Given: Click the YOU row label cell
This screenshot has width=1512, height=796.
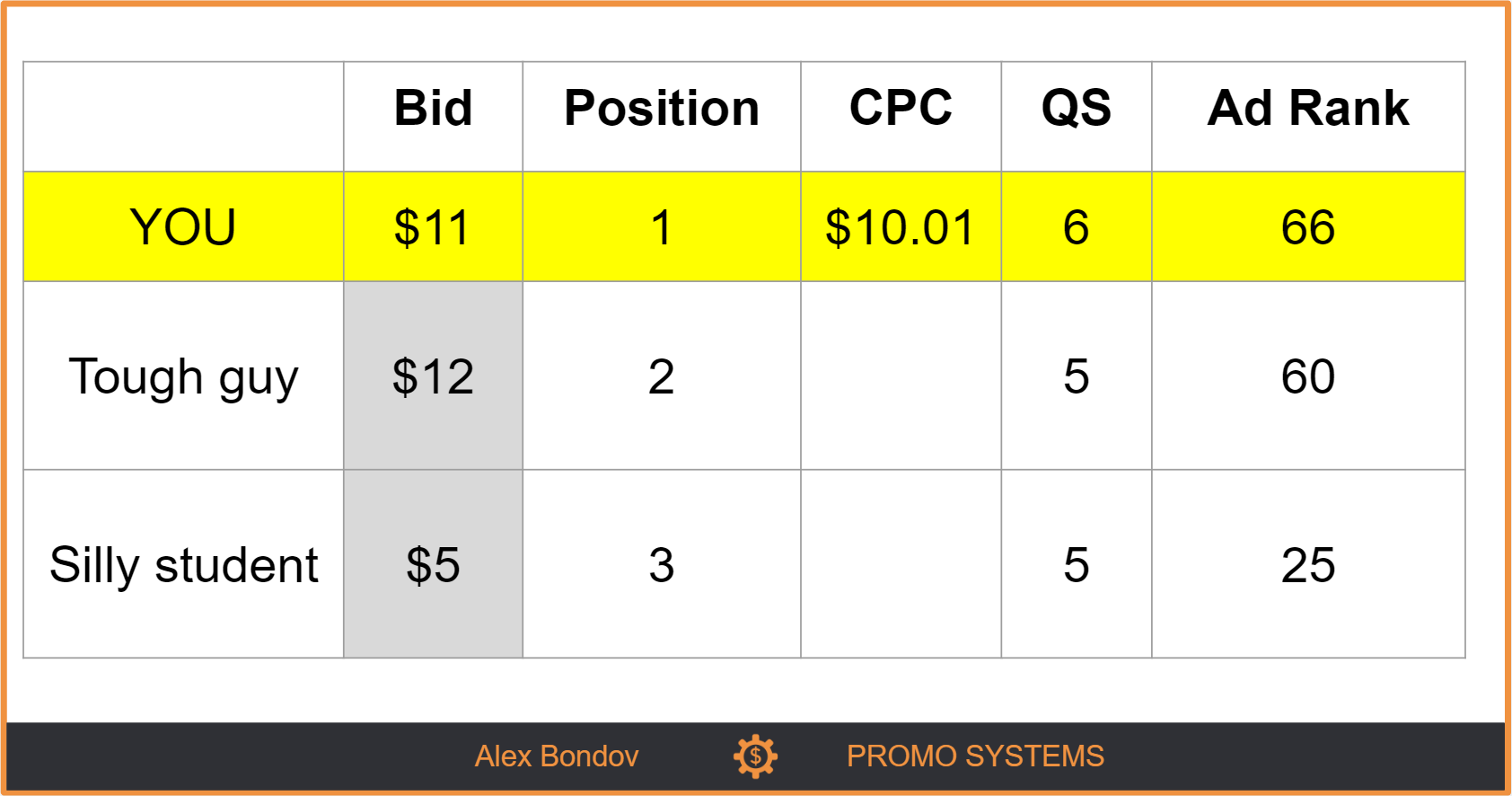Looking at the screenshot, I should [x=183, y=226].
